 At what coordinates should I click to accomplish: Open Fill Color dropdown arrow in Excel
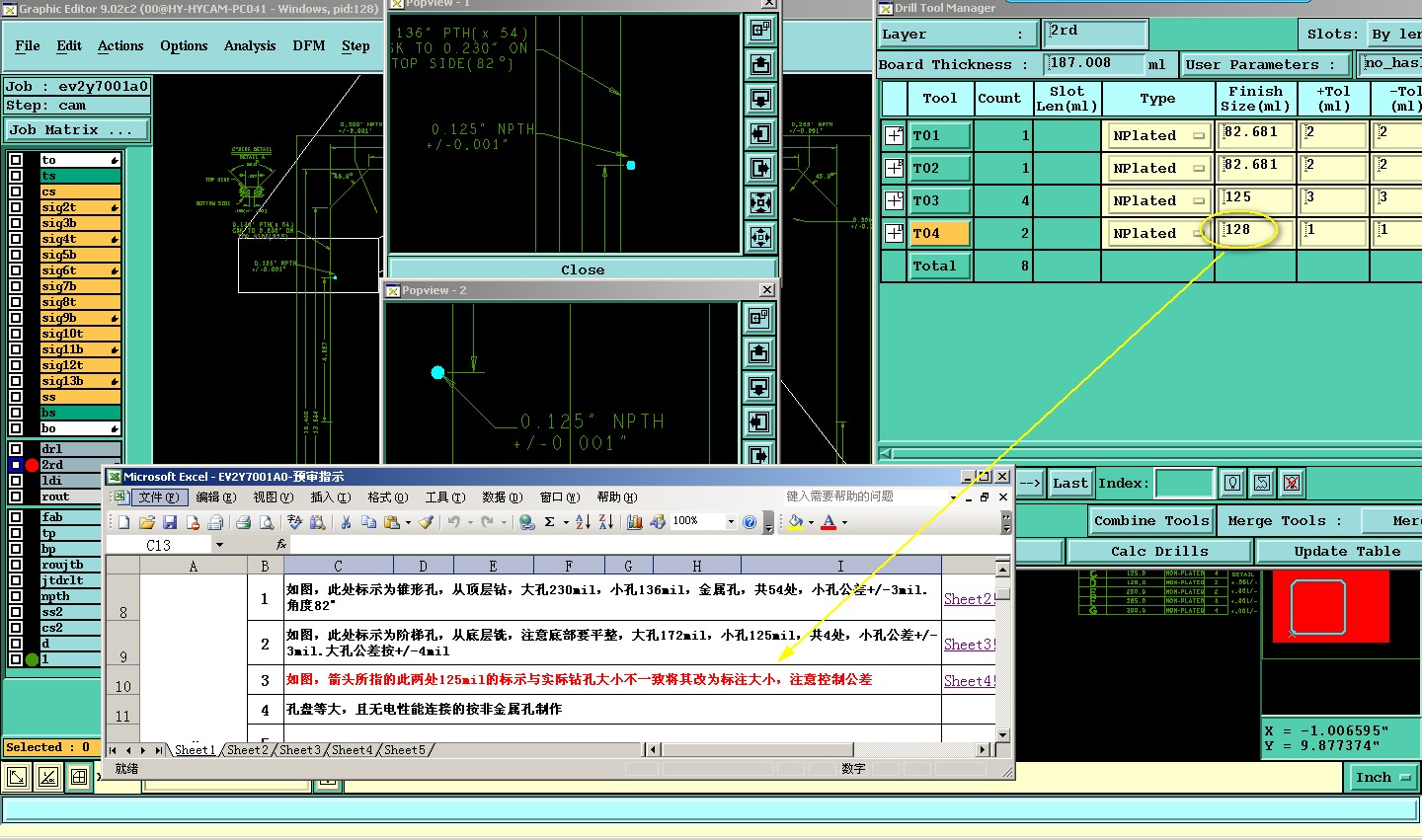(811, 522)
